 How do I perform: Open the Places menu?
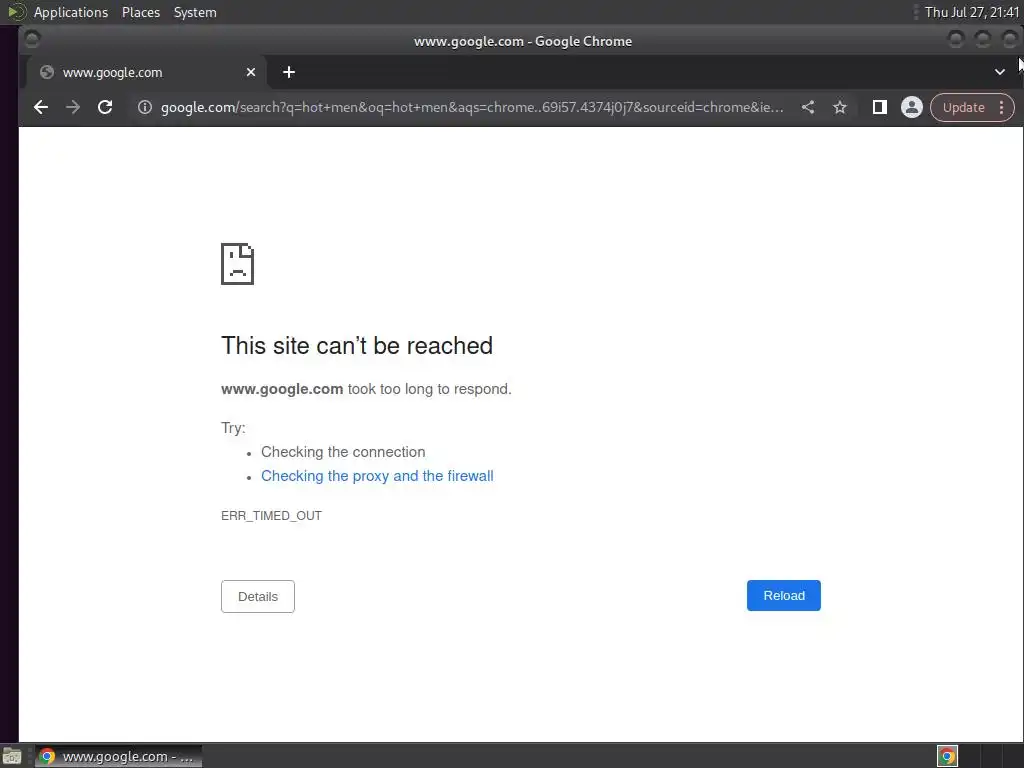coord(140,12)
